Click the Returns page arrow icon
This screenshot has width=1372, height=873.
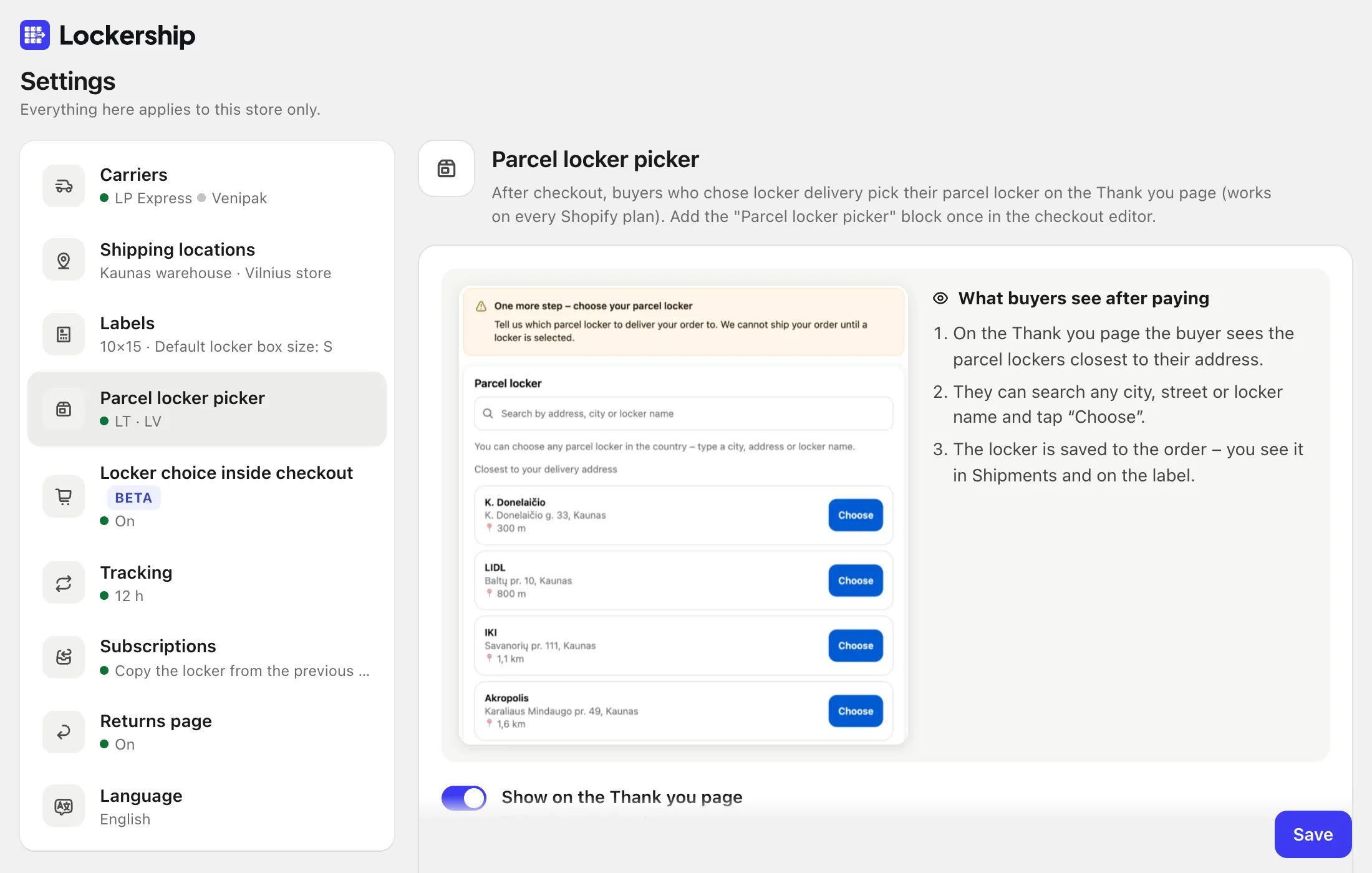point(64,732)
